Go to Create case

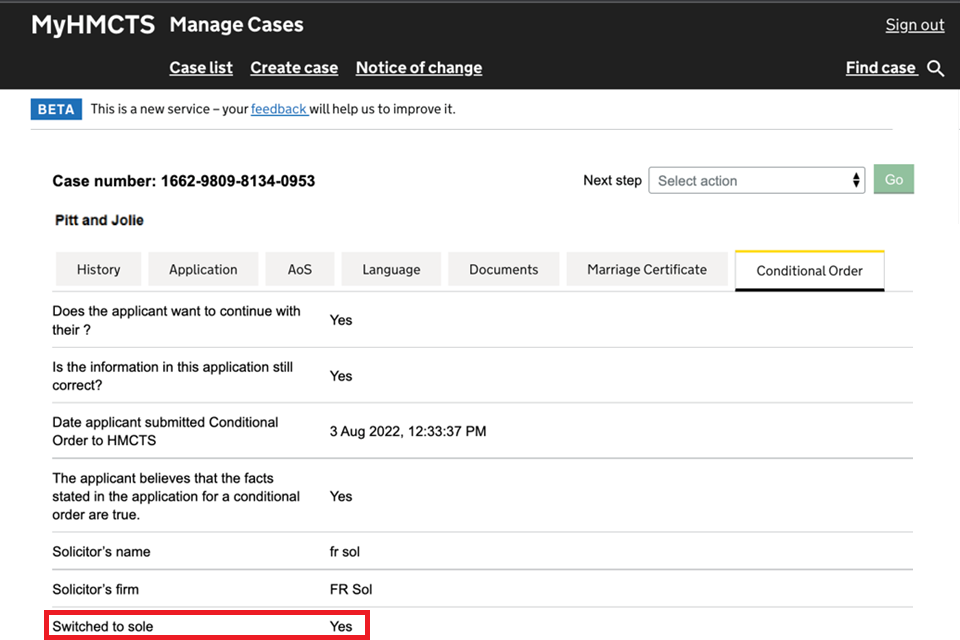tap(294, 68)
